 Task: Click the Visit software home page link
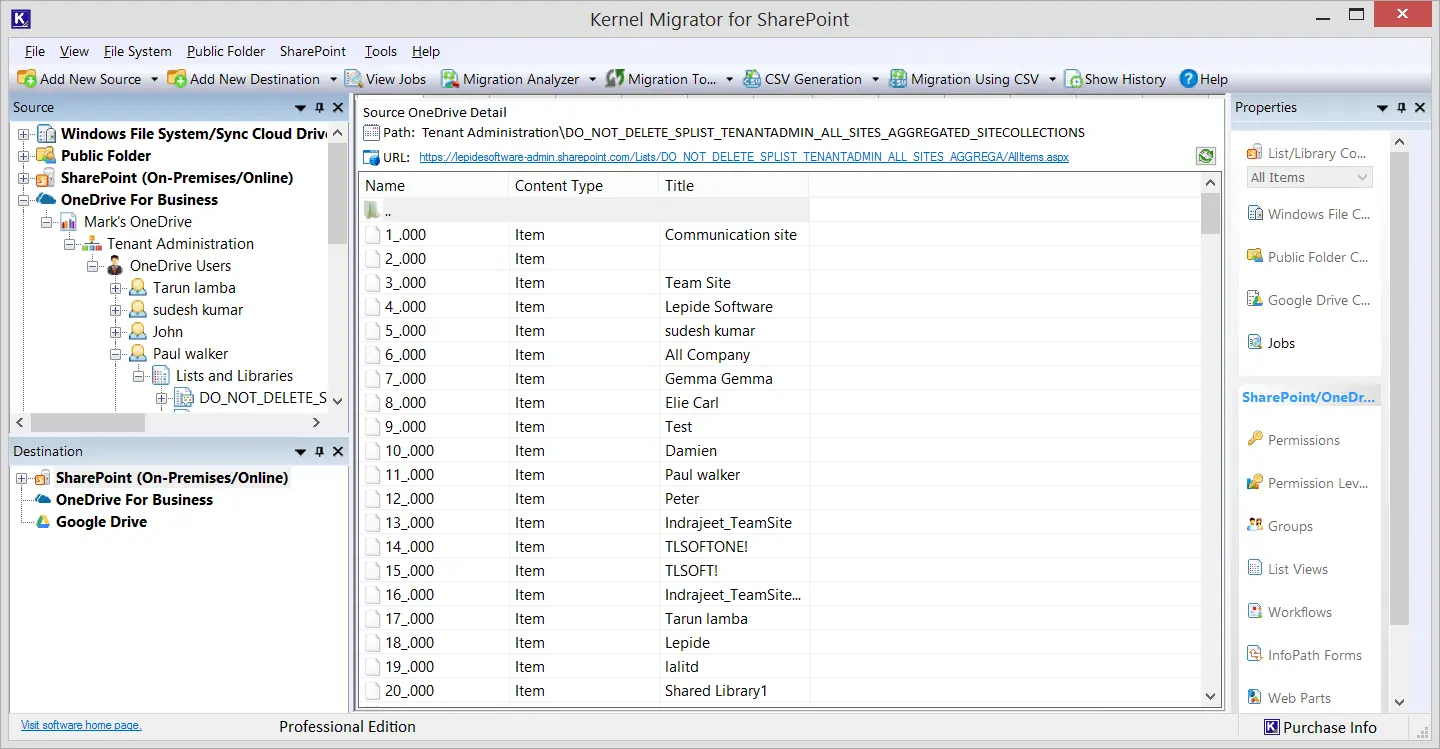[80, 725]
